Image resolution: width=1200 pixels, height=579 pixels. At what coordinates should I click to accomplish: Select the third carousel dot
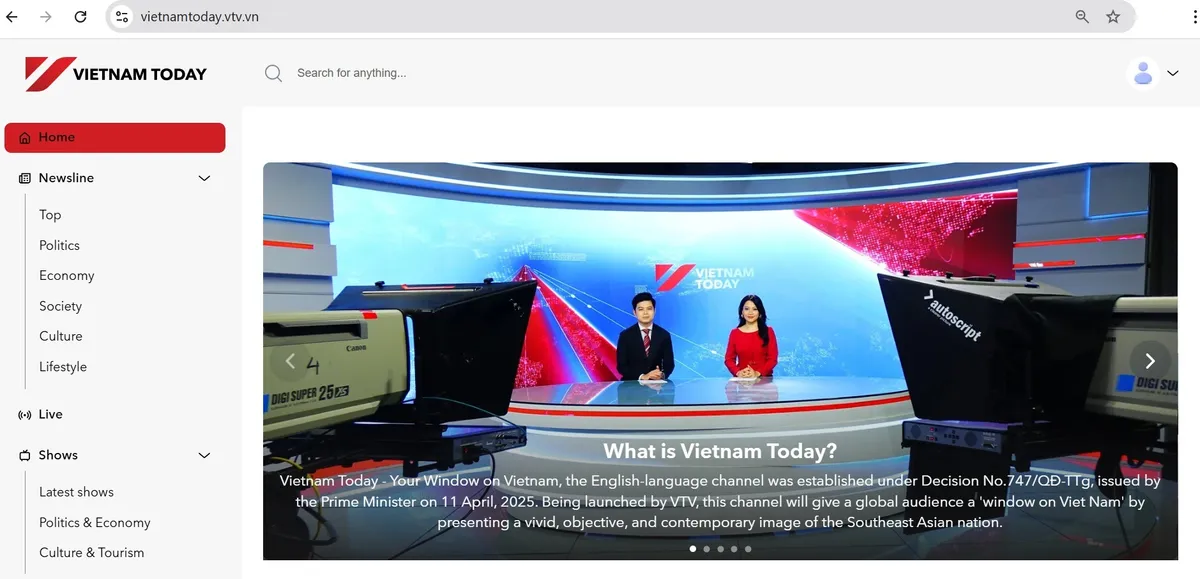click(720, 549)
